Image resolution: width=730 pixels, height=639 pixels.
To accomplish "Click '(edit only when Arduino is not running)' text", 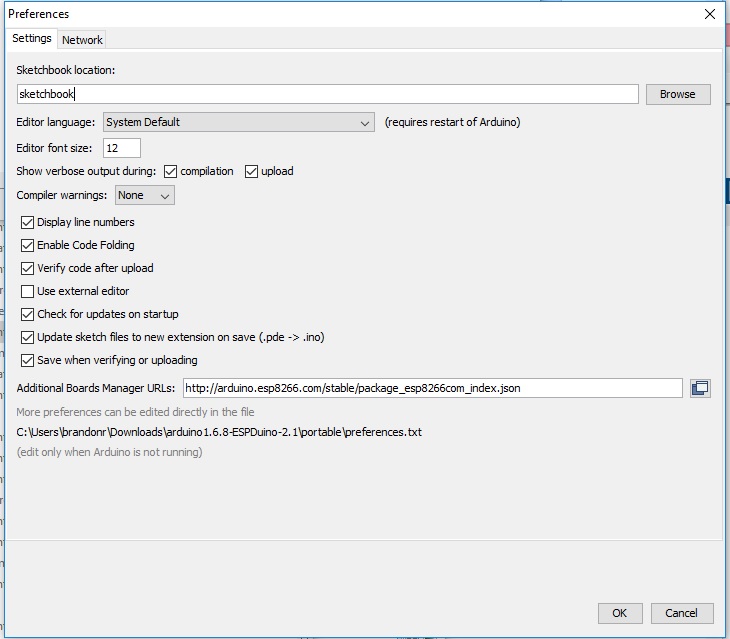I will click(109, 452).
